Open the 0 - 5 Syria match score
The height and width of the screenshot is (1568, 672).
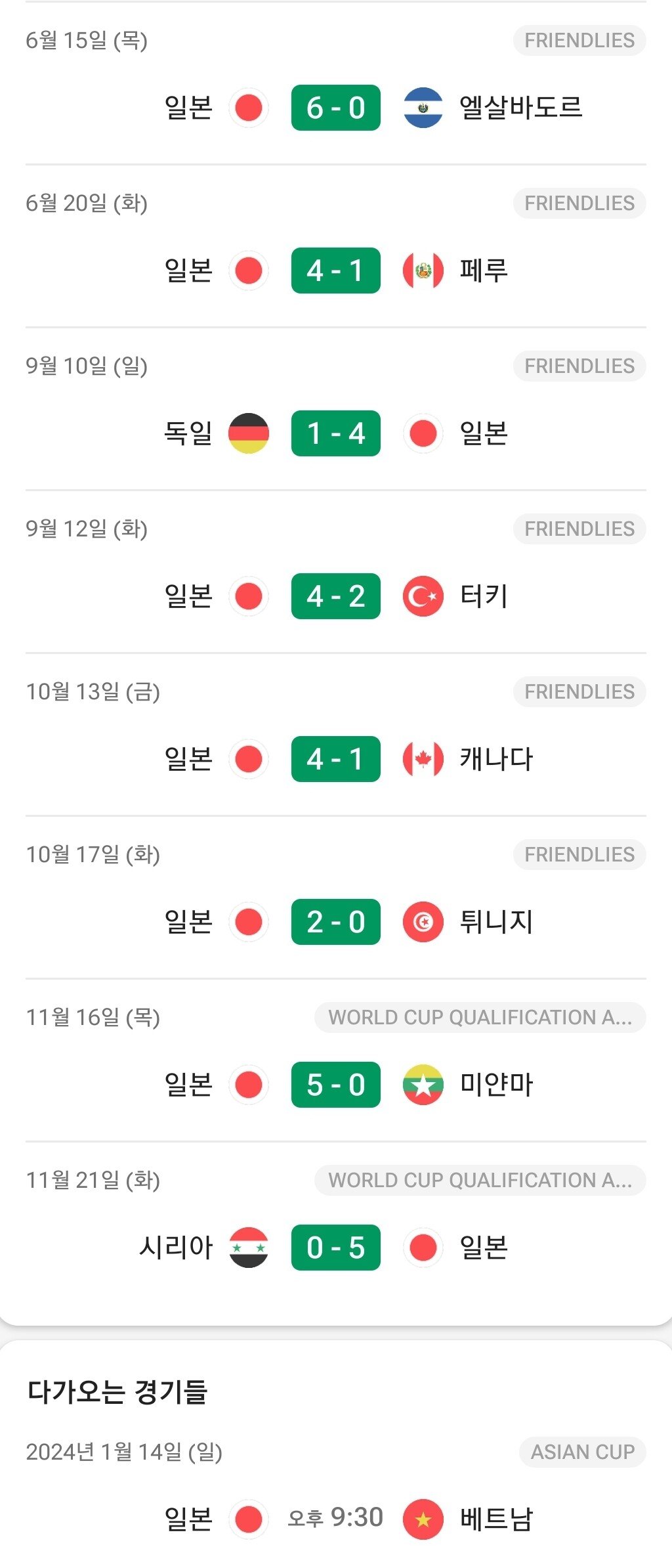(336, 1248)
